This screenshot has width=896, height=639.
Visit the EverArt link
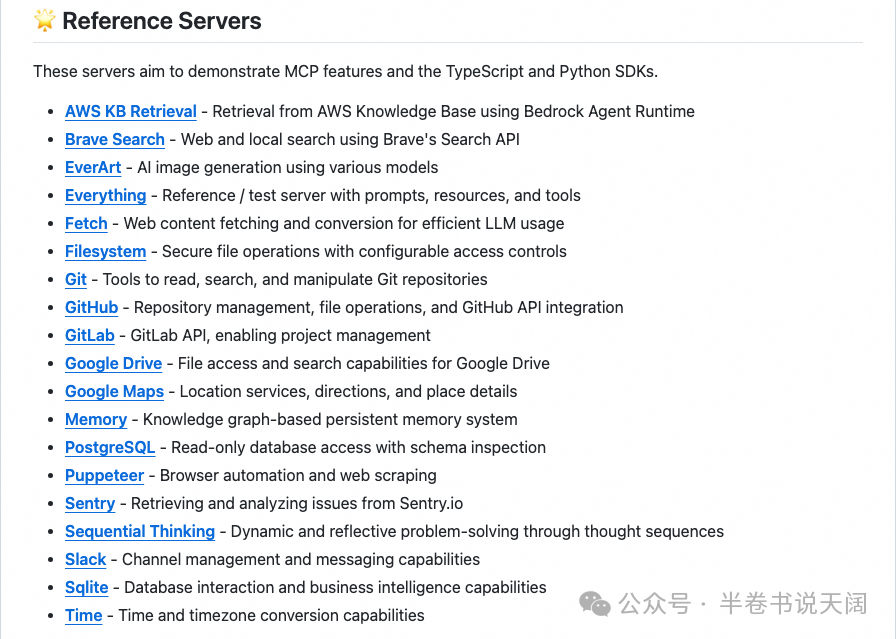tap(93, 168)
